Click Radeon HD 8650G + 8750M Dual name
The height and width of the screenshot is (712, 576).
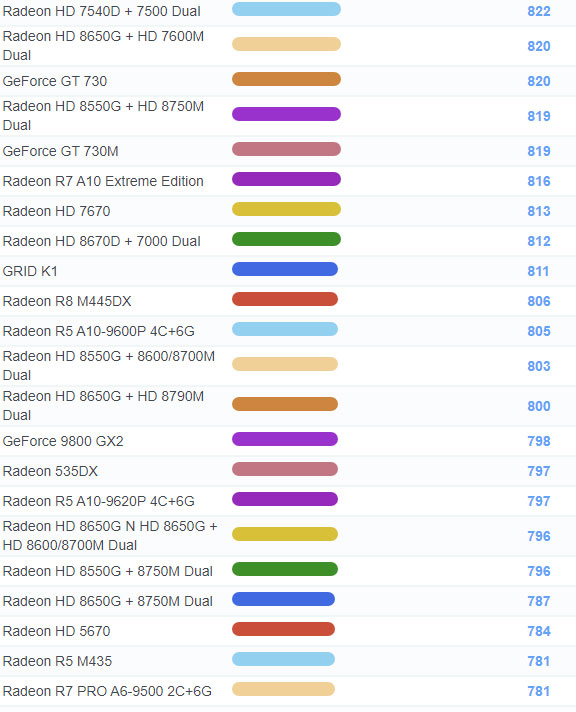pos(108,601)
